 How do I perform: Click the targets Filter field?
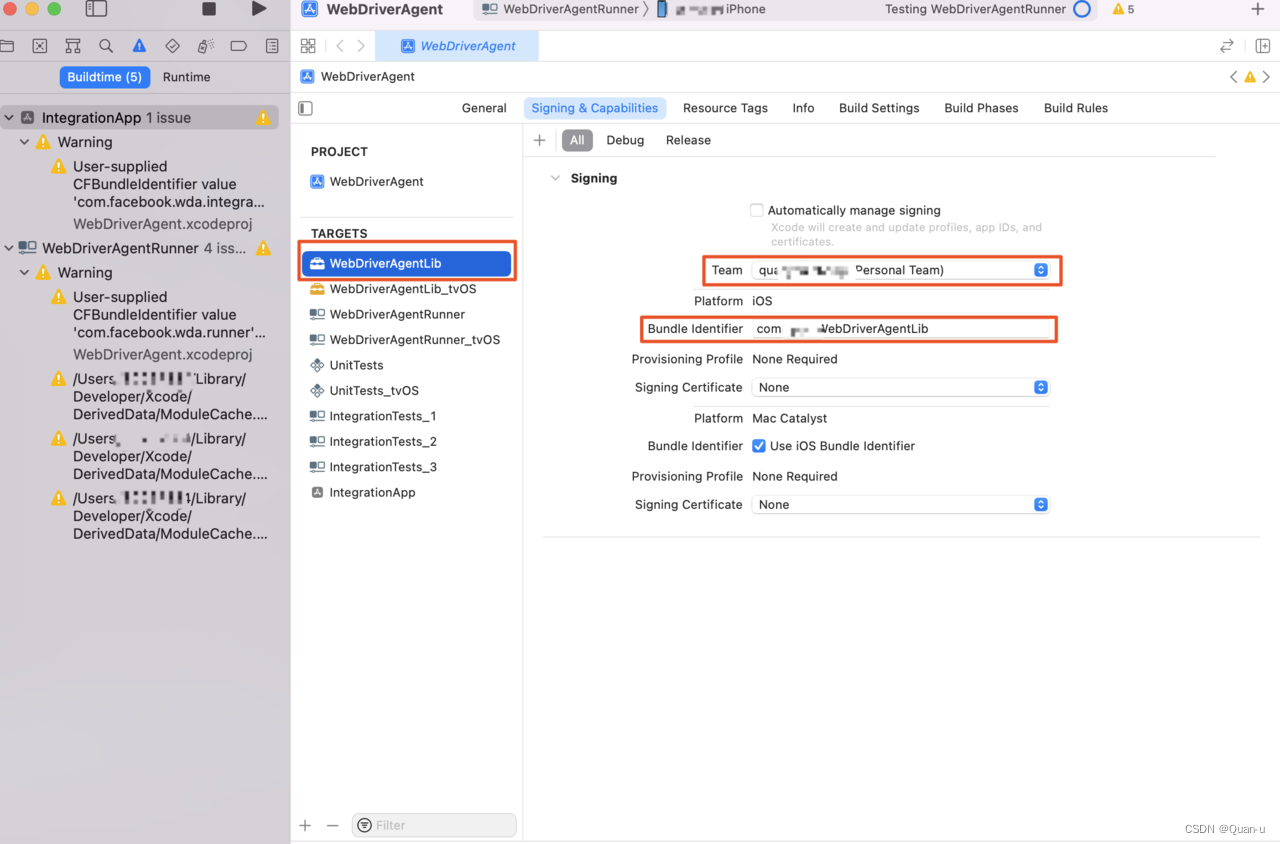[434, 825]
